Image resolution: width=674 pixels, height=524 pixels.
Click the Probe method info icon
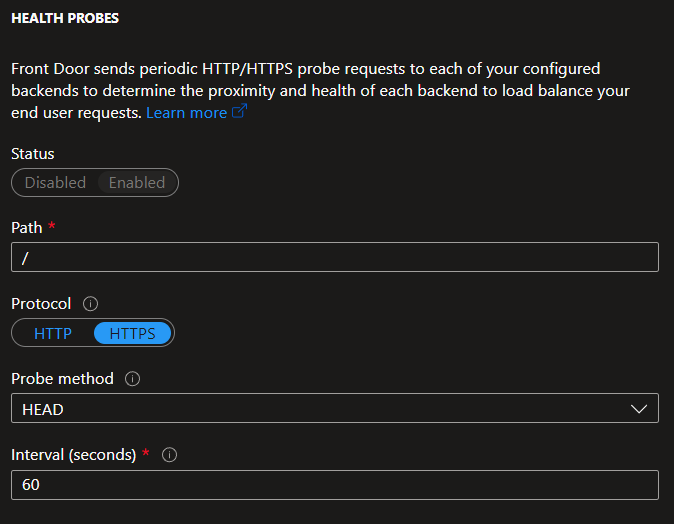pyautogui.click(x=132, y=379)
